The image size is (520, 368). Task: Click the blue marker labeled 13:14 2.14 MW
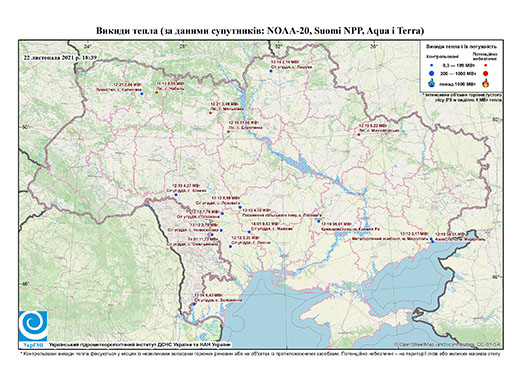(x=271, y=71)
